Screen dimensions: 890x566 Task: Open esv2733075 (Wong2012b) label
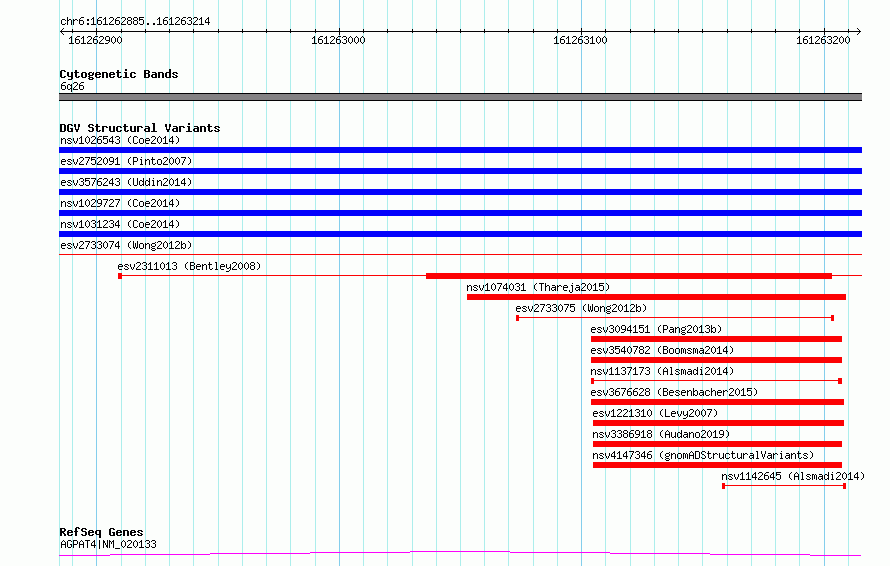click(581, 308)
